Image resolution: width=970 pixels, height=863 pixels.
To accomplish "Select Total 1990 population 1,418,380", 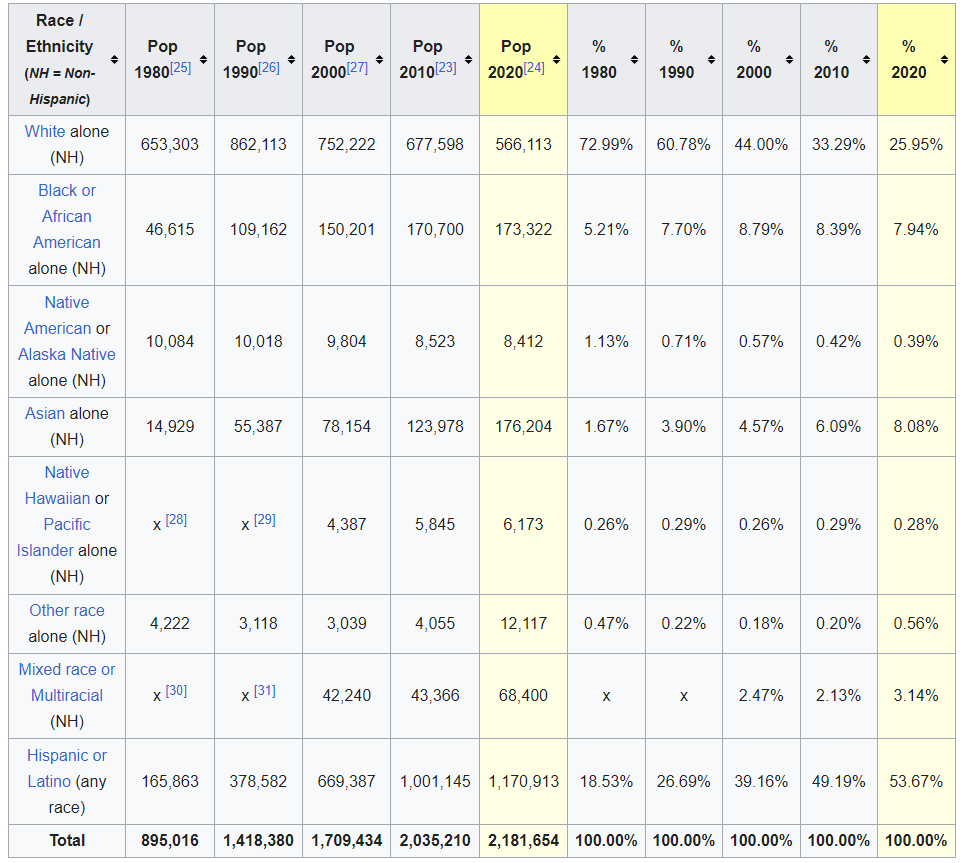I will [259, 841].
